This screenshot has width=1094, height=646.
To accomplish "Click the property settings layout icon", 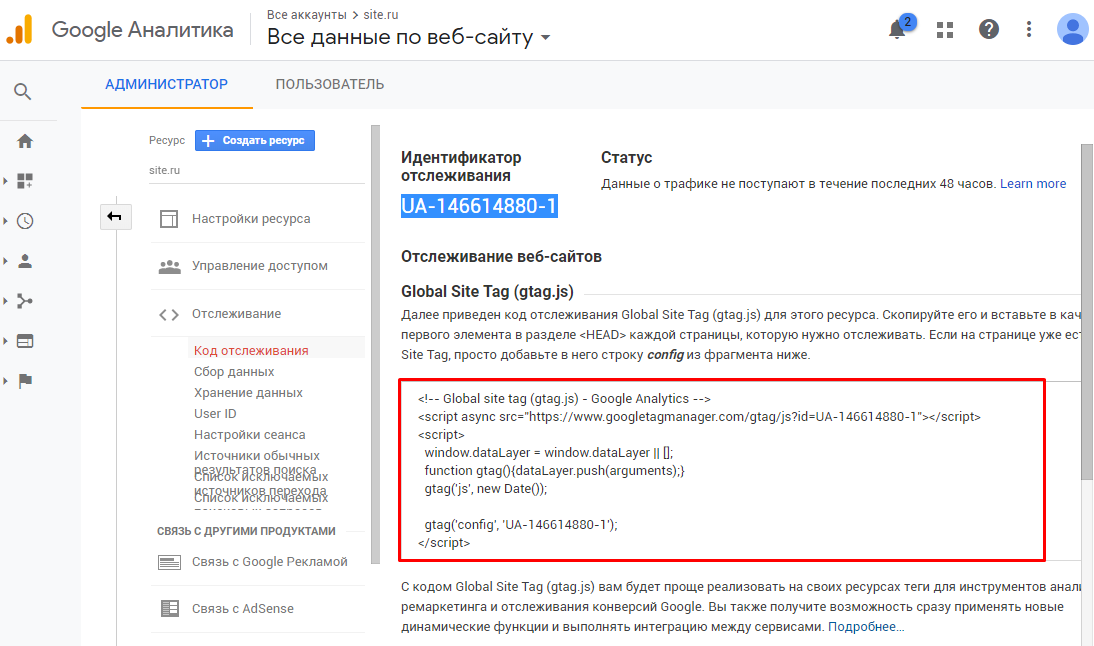I will [x=169, y=219].
